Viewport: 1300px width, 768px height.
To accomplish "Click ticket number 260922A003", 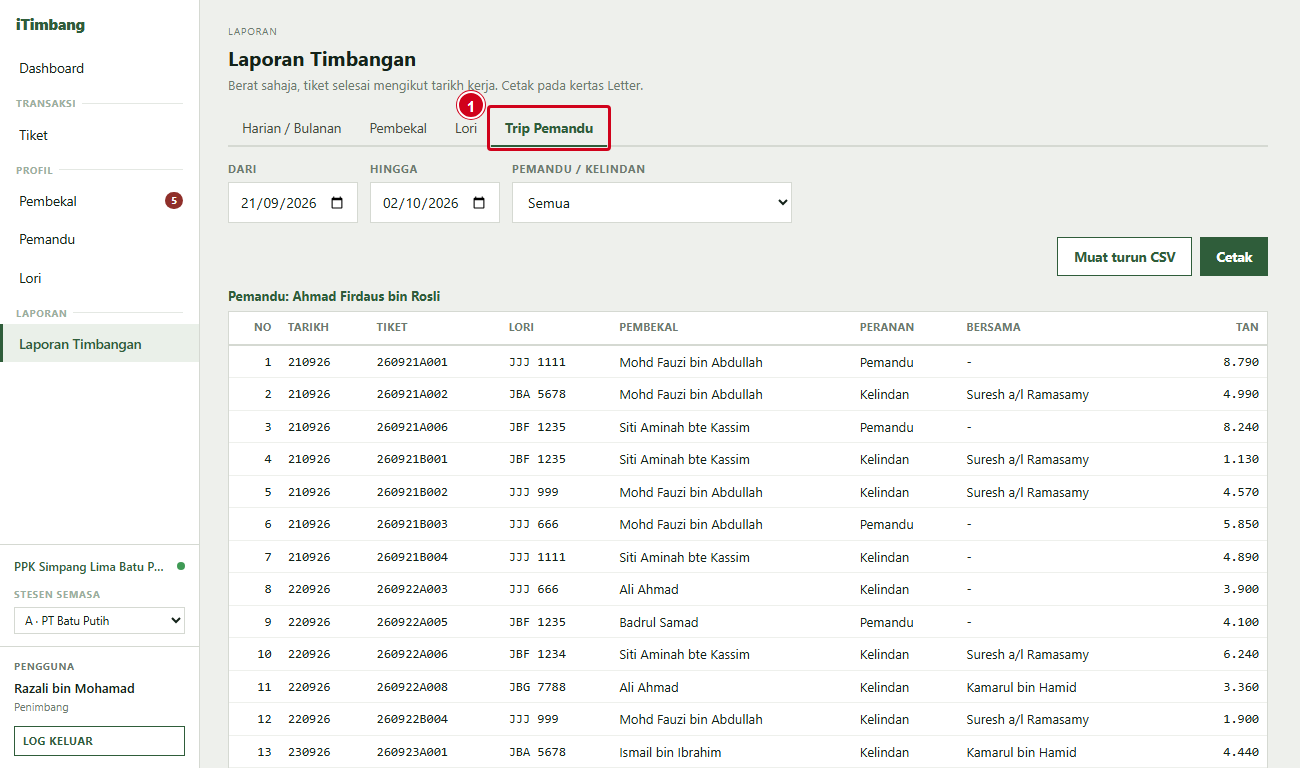I will point(412,589).
